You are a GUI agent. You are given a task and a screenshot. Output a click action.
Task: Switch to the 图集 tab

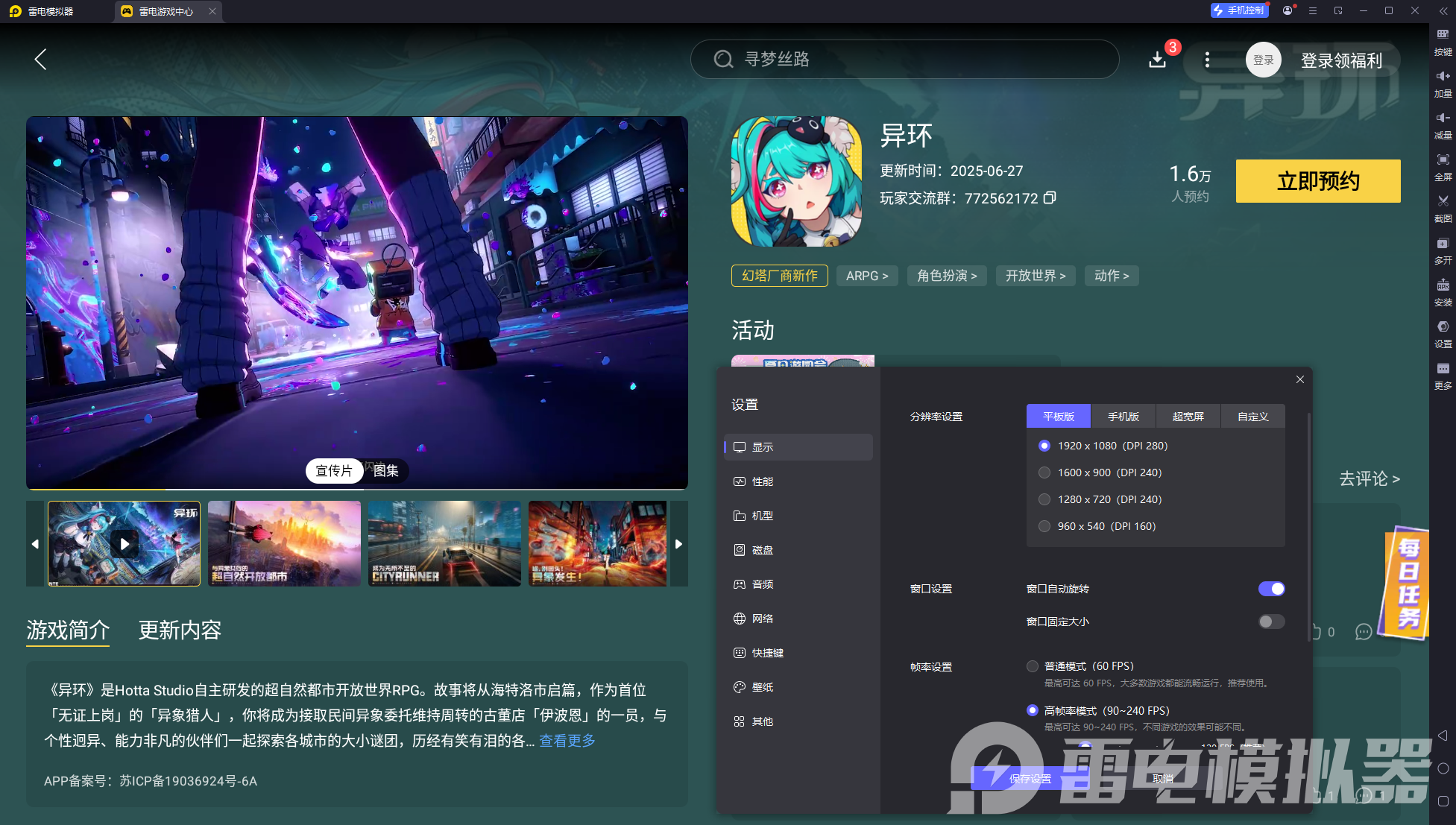(x=385, y=471)
